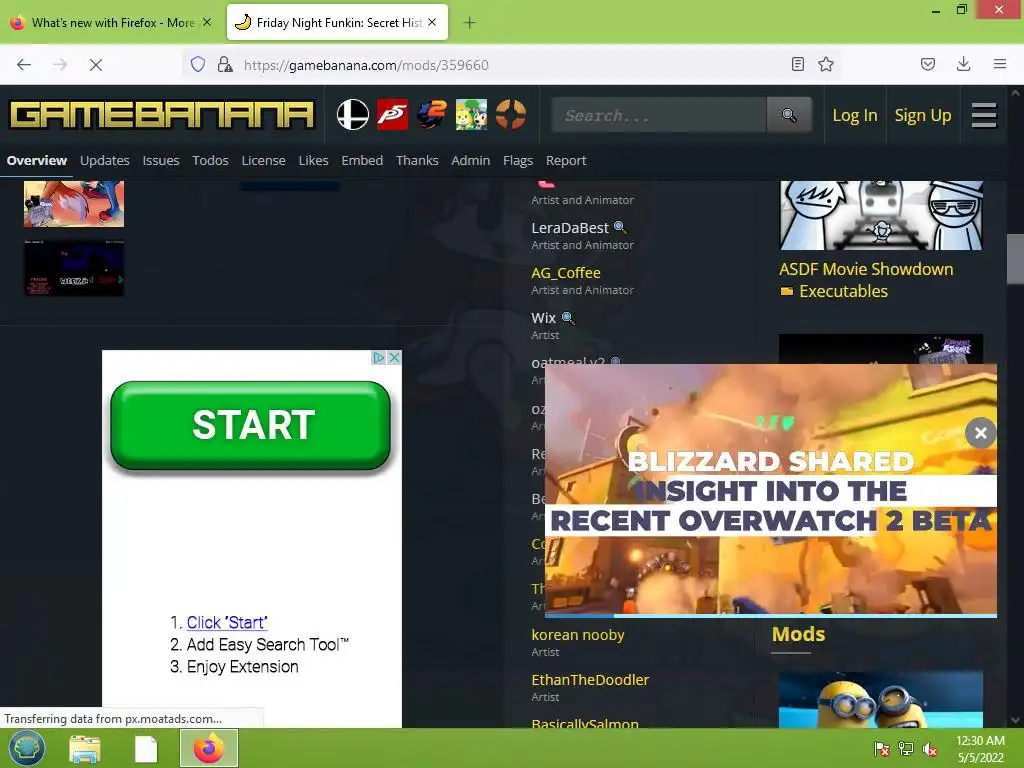
Task: Open Action Center flag tray icon
Action: click(x=882, y=749)
